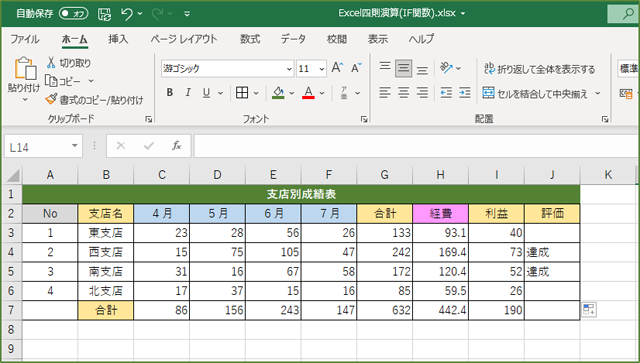This screenshot has height=363, width=640.
Task: Click into the formula bar
Action: pos(416,146)
